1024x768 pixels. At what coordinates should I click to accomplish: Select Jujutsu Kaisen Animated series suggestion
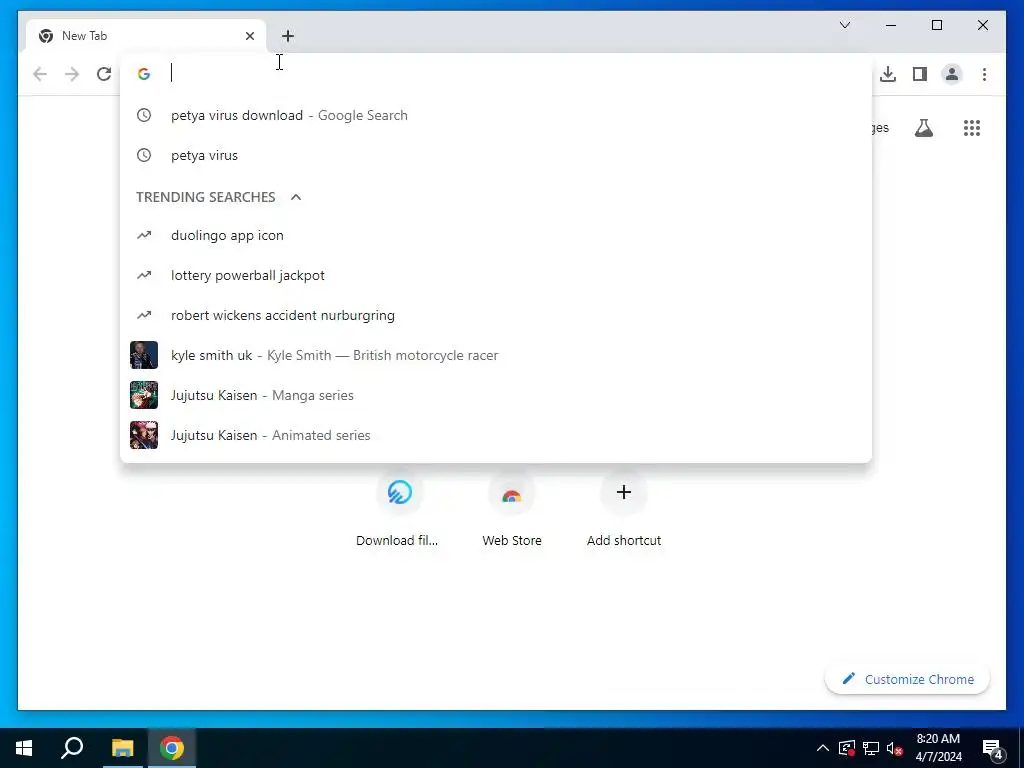(x=496, y=435)
